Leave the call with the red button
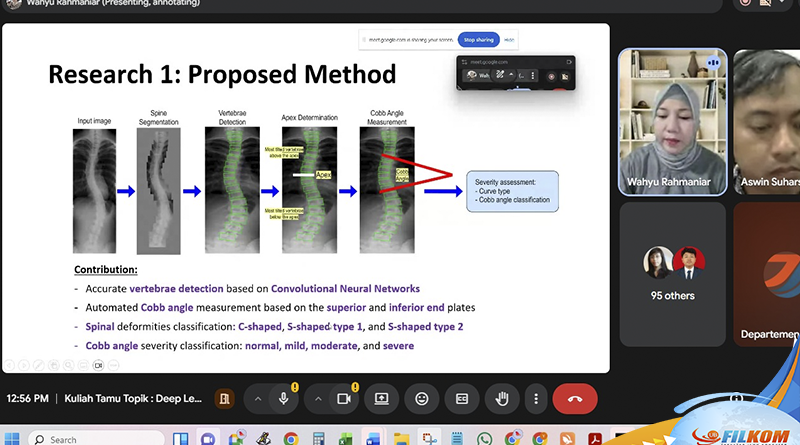 (575, 399)
